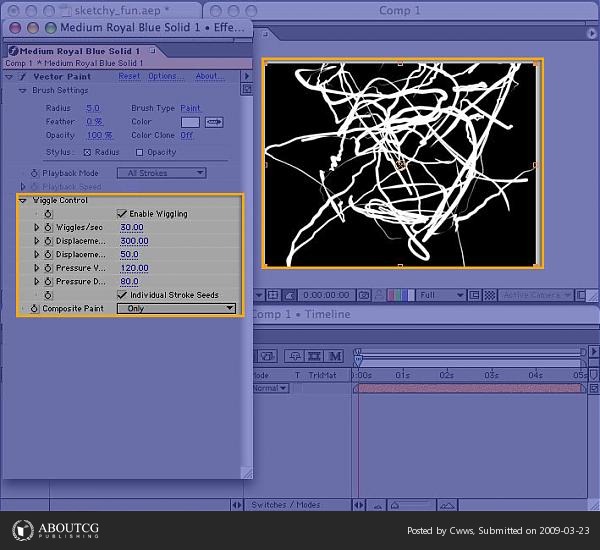This screenshot has height=550, width=600.
Task: Click the Mode column header in Timeline
Action: 262,375
